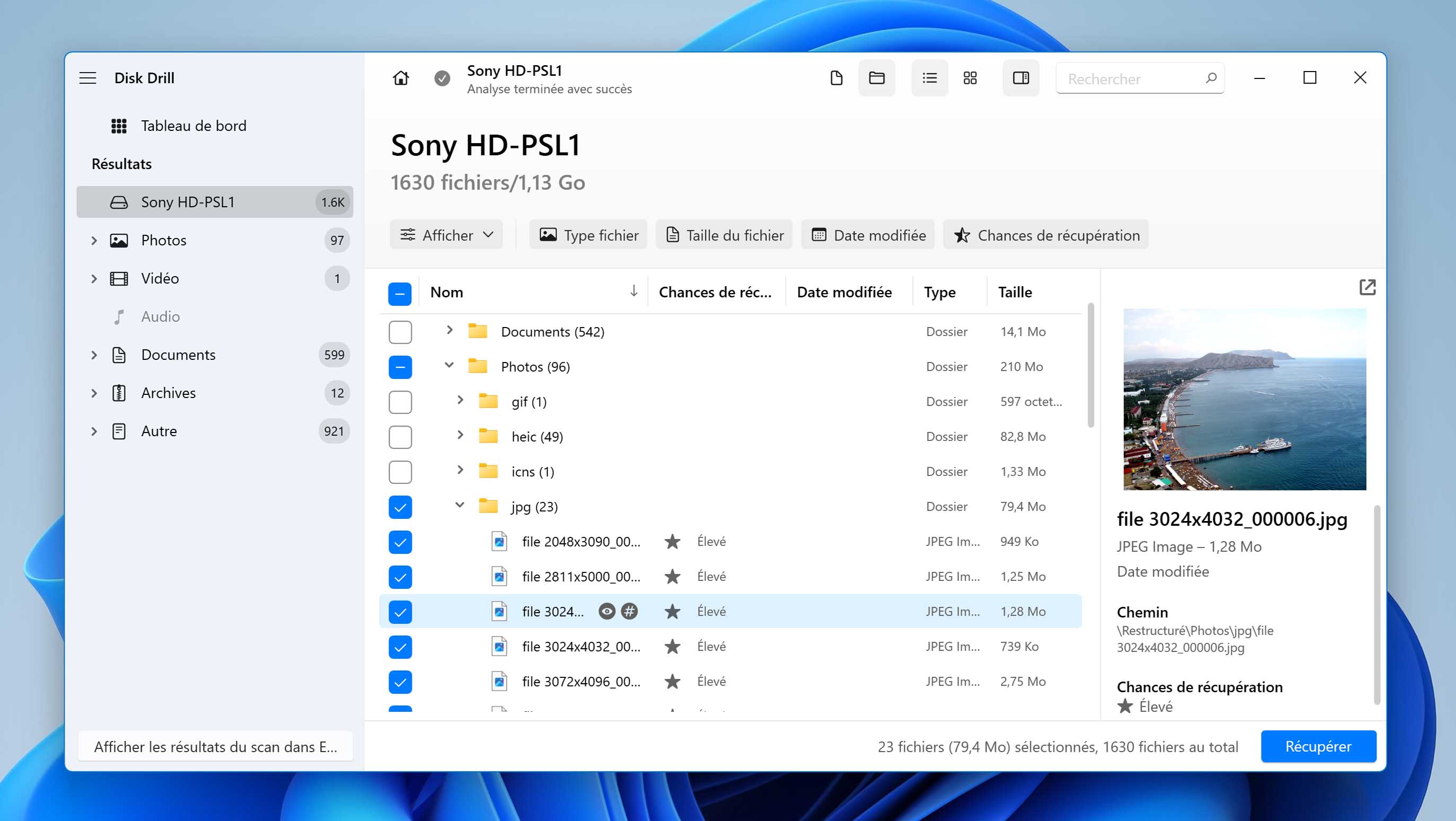Click star icon for file 2811x5000 row
Image resolution: width=1456 pixels, height=821 pixels.
coord(672,577)
